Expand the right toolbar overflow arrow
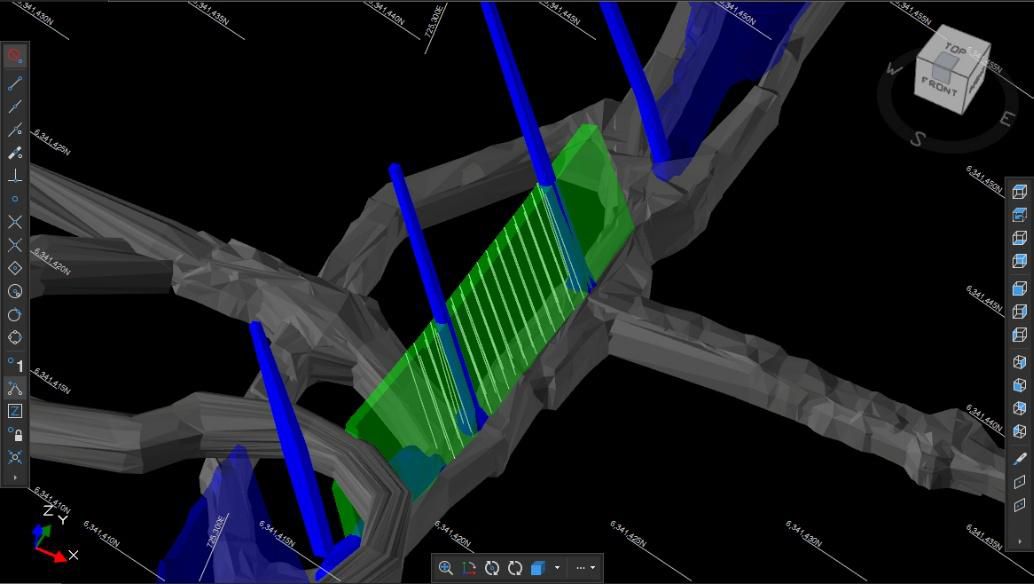Screen dimensions: 1036x584 [1019, 541]
